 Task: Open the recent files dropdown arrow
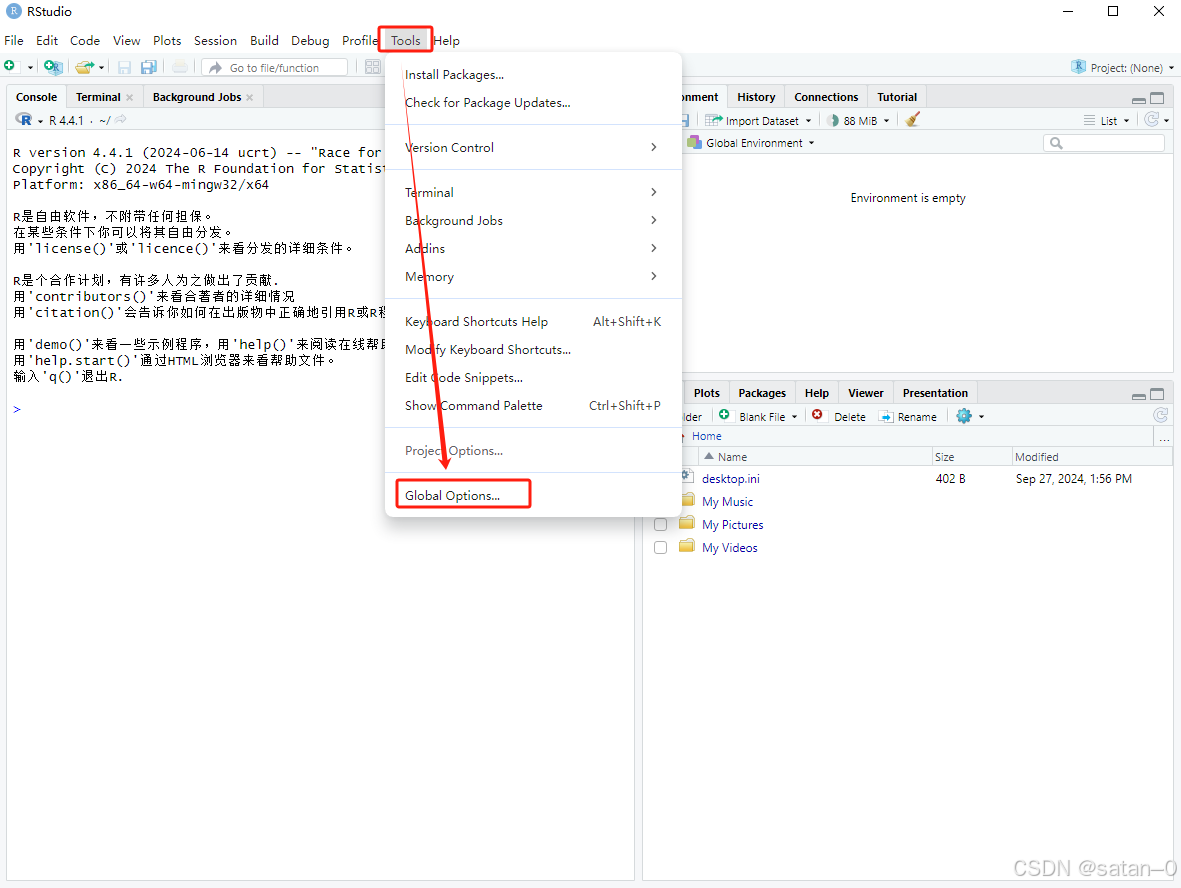click(x=101, y=67)
